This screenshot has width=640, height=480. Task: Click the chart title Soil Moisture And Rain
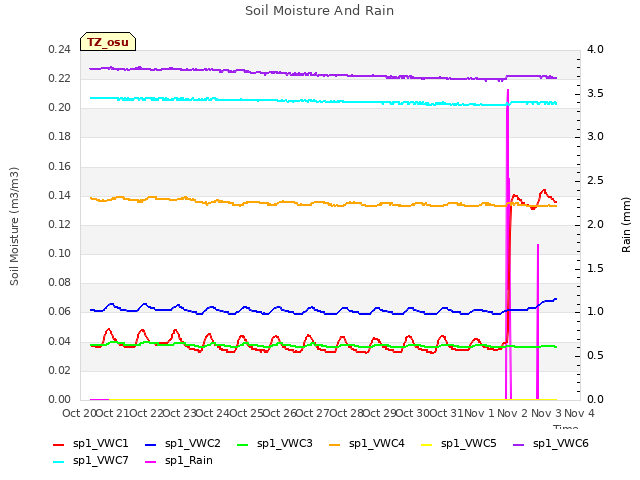tap(320, 11)
